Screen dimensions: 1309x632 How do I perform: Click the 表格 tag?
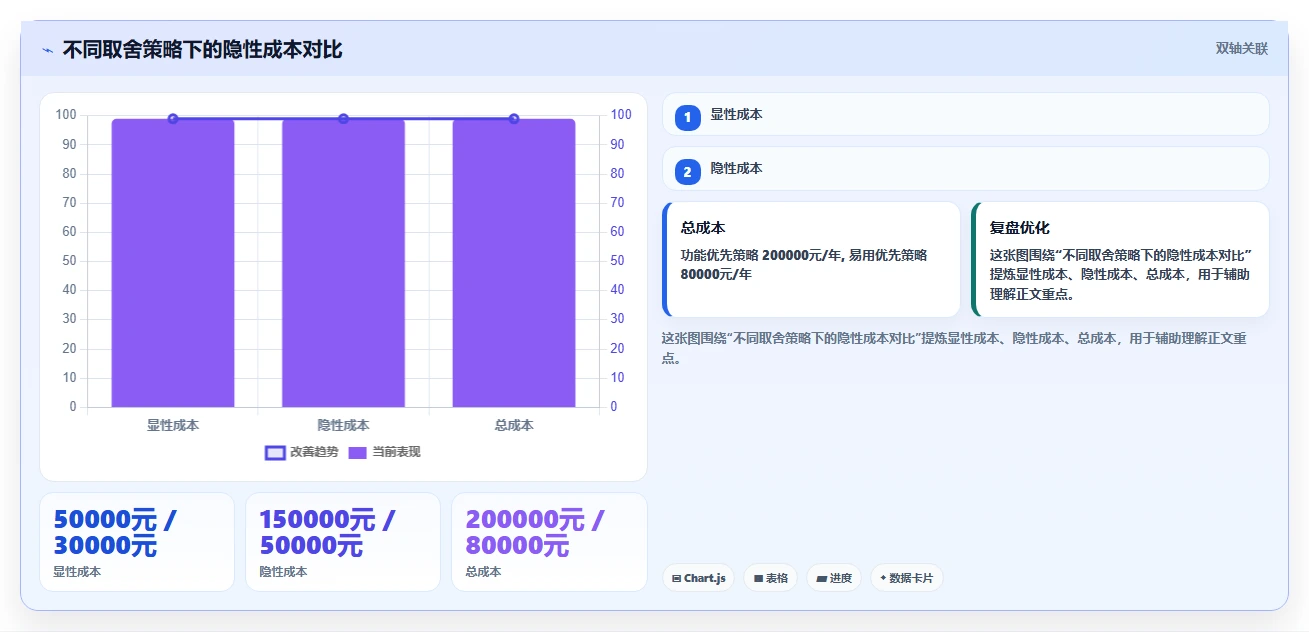[770, 578]
